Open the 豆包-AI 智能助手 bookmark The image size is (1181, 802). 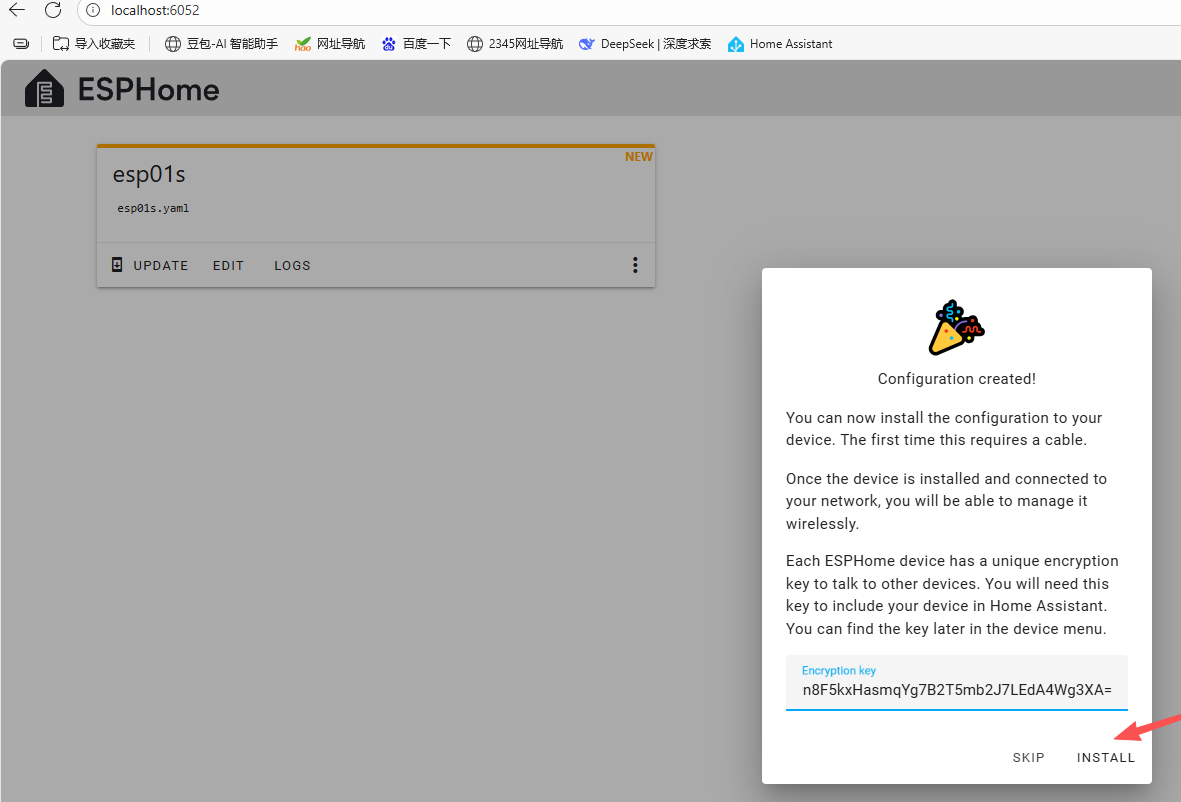(221, 44)
